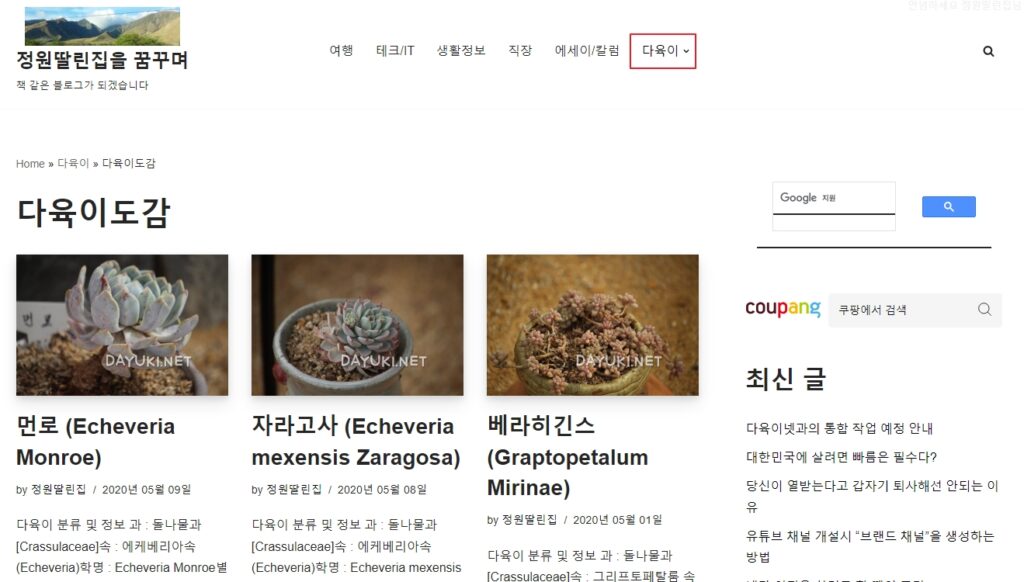Click the Coupang logo
The image size is (1024, 582).
coord(782,308)
